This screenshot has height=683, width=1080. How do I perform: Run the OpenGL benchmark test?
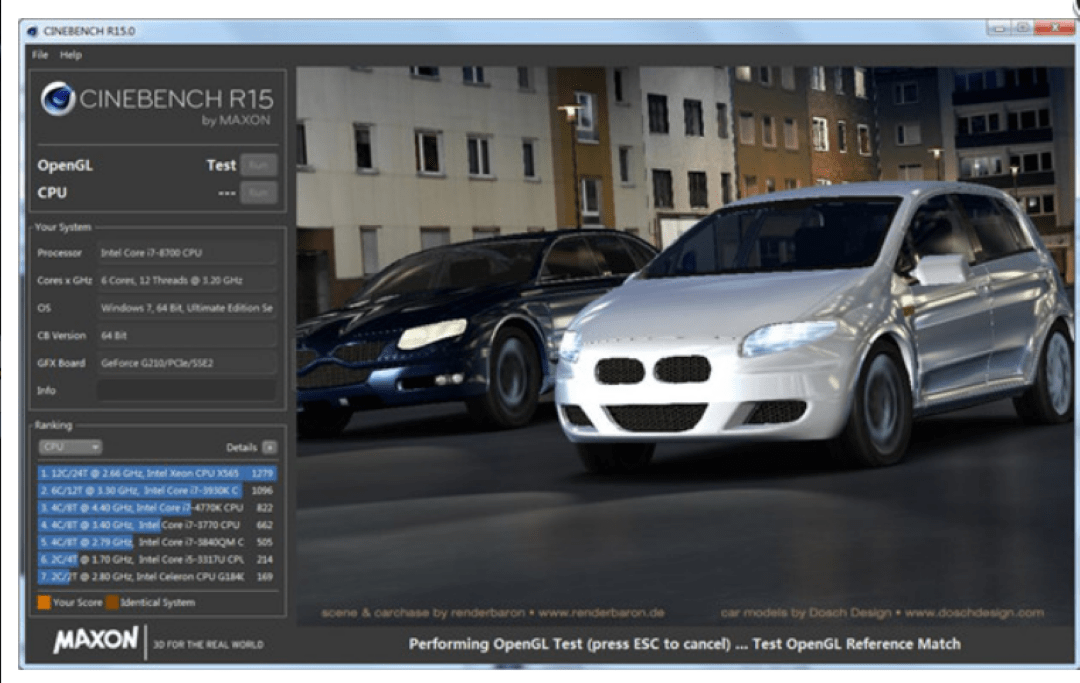point(258,165)
